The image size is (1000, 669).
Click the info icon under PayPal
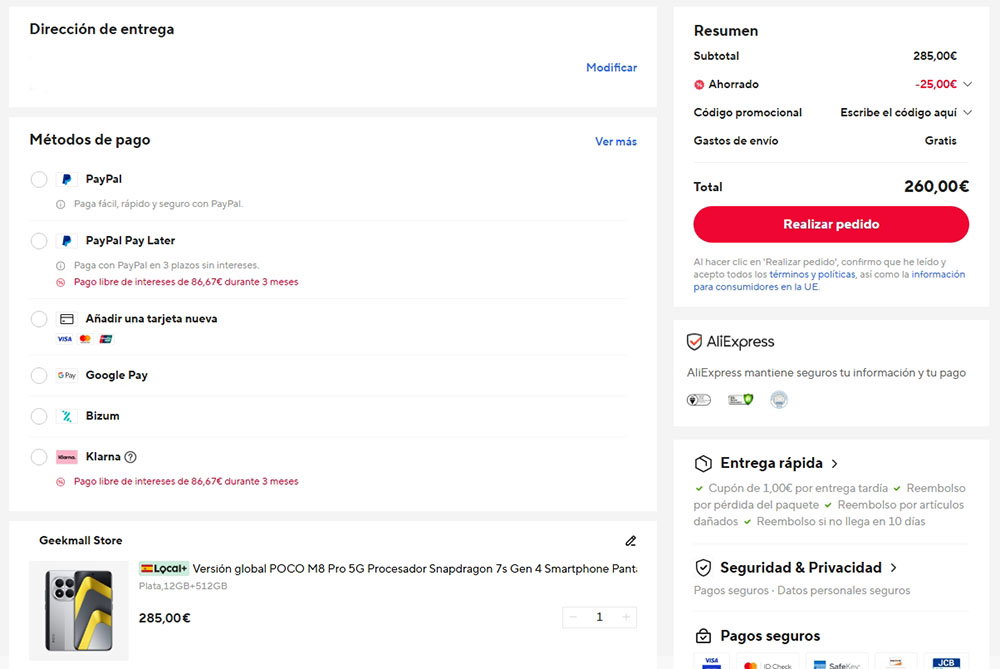(x=61, y=204)
